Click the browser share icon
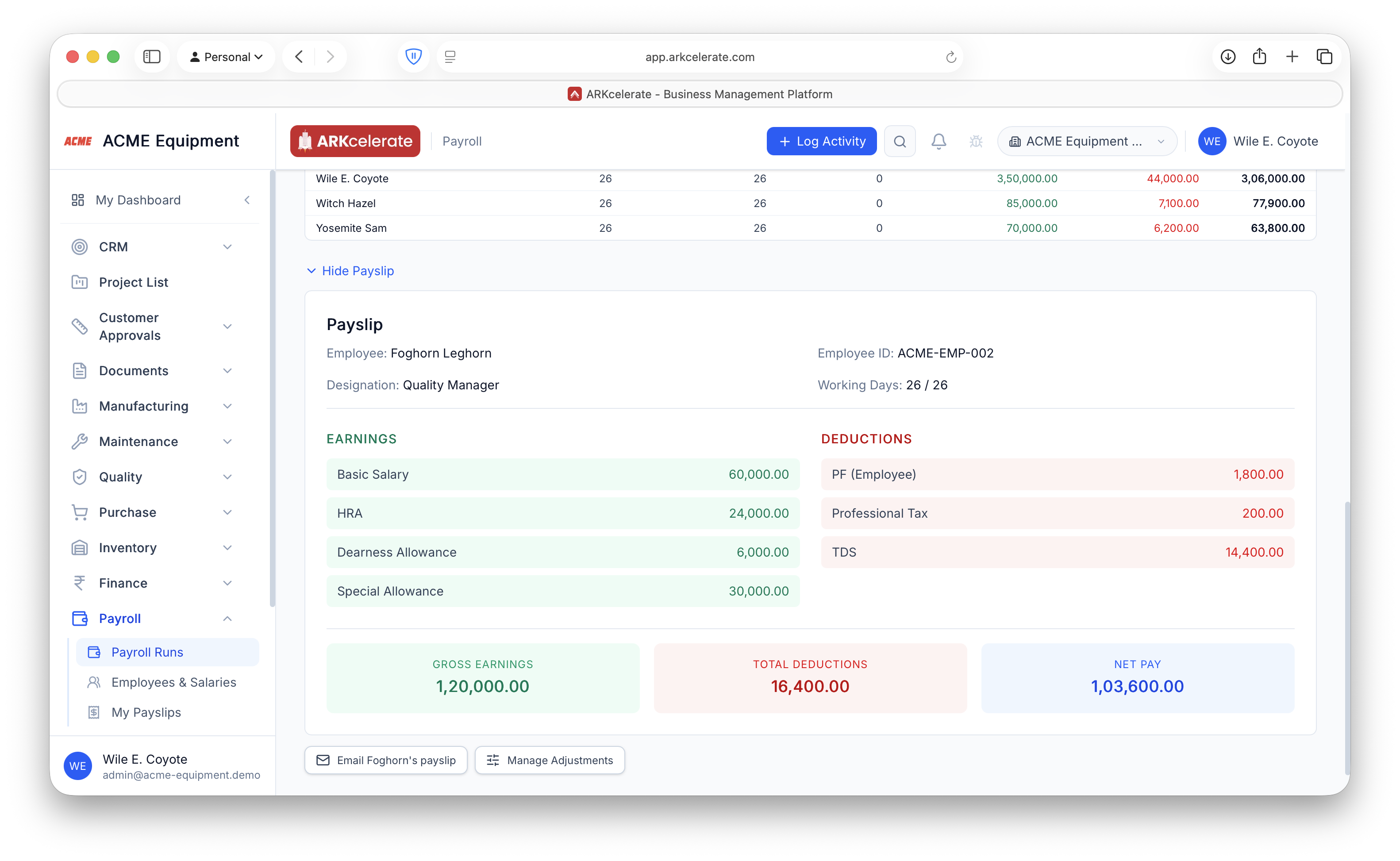Screen dimensions: 1400x861 (1259, 56)
